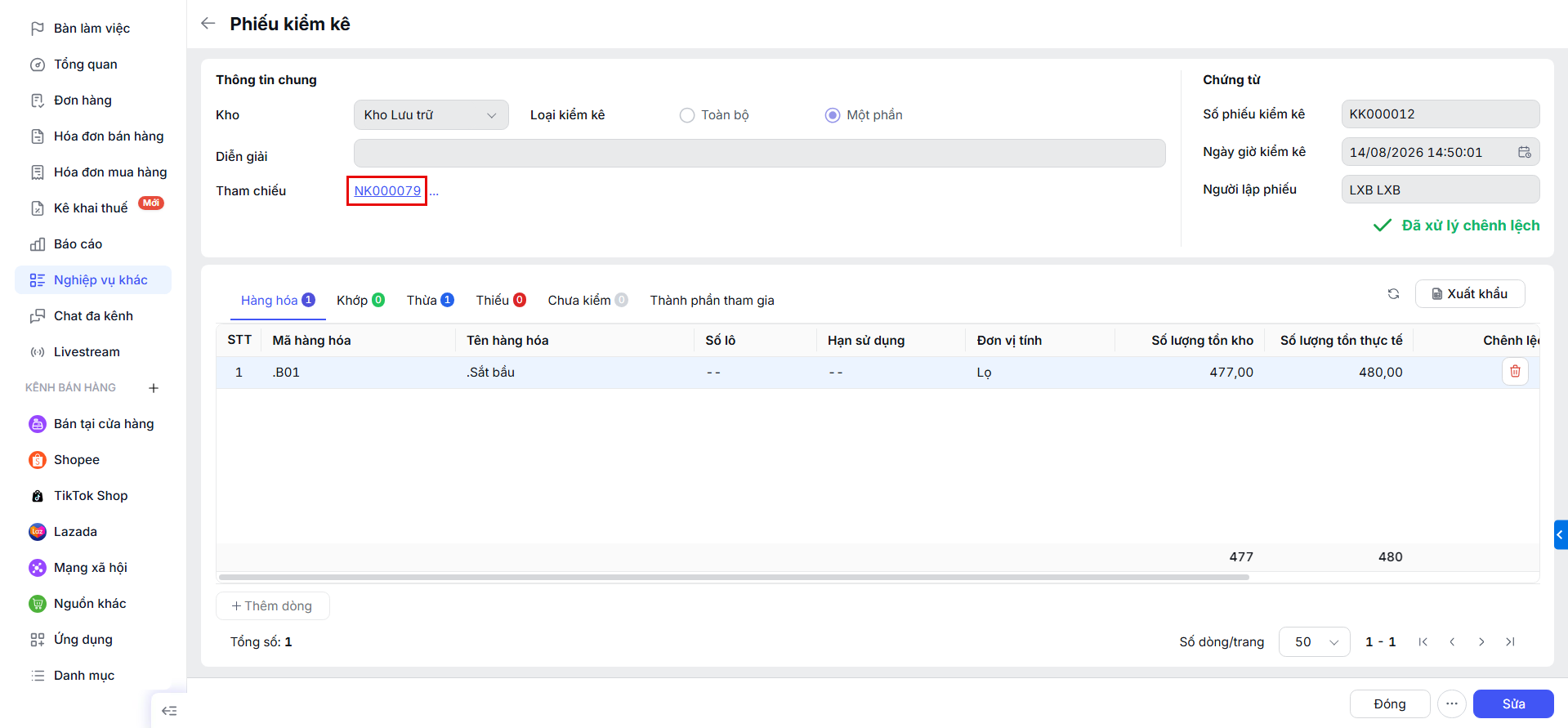Screen dimensions: 1568x728
Task: Switch to the Thừa tab
Action: point(431,301)
